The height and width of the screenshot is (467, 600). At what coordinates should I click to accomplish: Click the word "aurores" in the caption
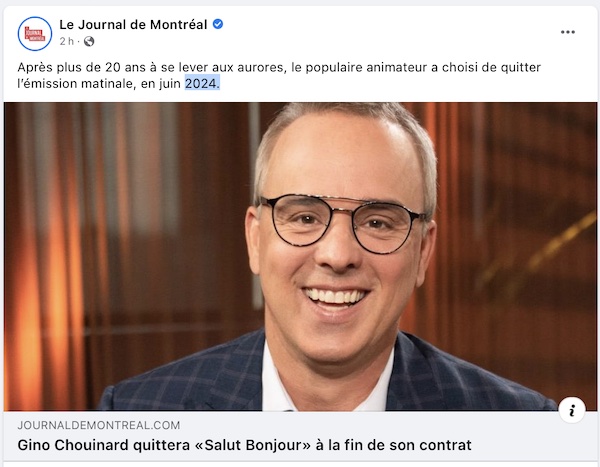tap(261, 67)
